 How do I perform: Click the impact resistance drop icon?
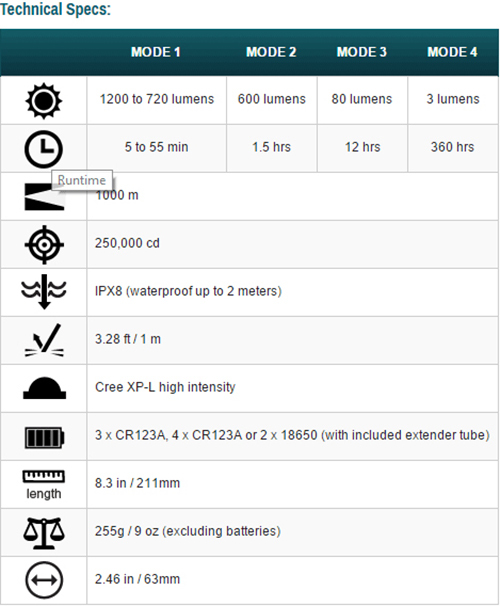(44, 340)
